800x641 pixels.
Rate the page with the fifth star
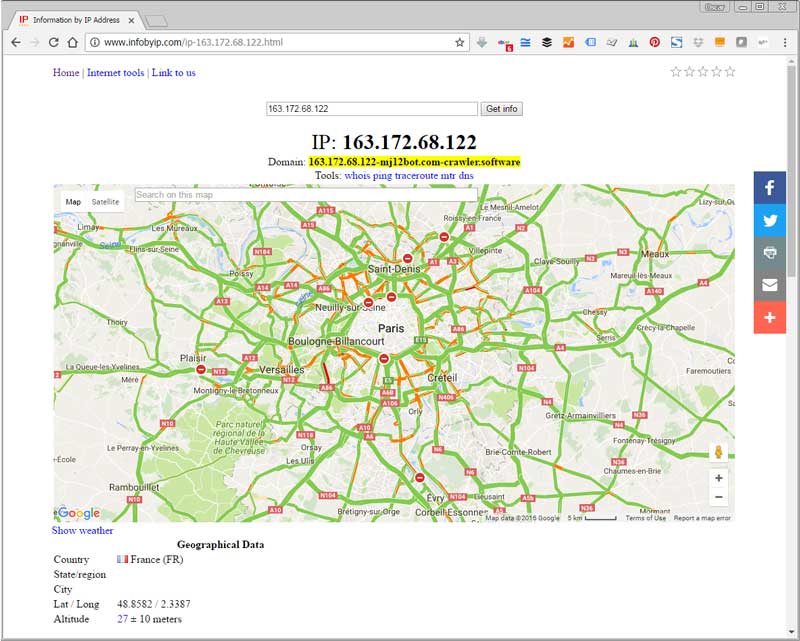(730, 71)
